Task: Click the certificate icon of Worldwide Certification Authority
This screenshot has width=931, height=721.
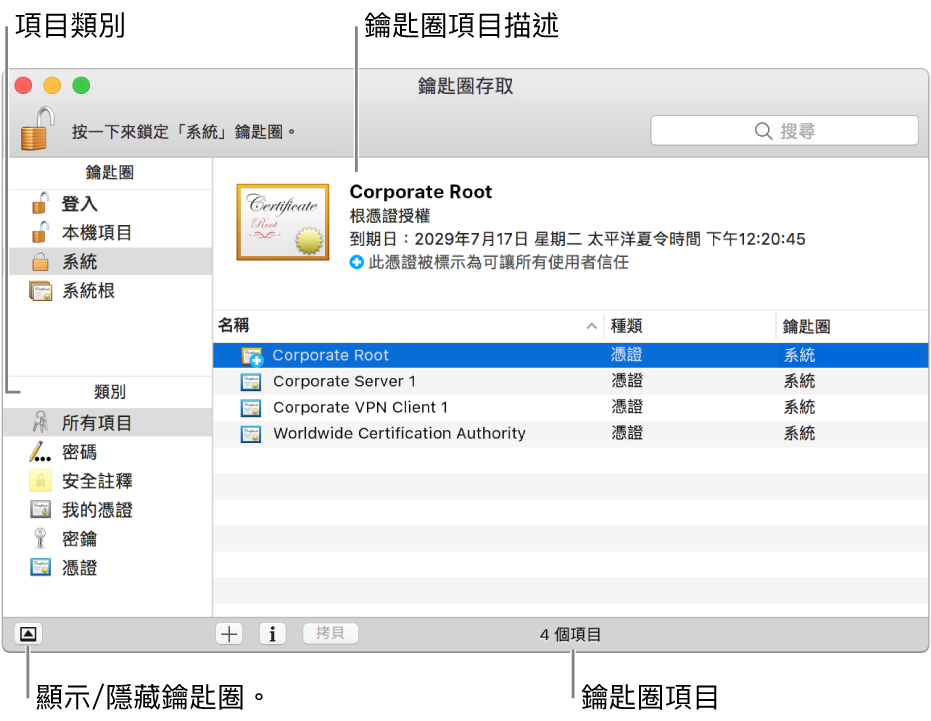Action: click(251, 434)
